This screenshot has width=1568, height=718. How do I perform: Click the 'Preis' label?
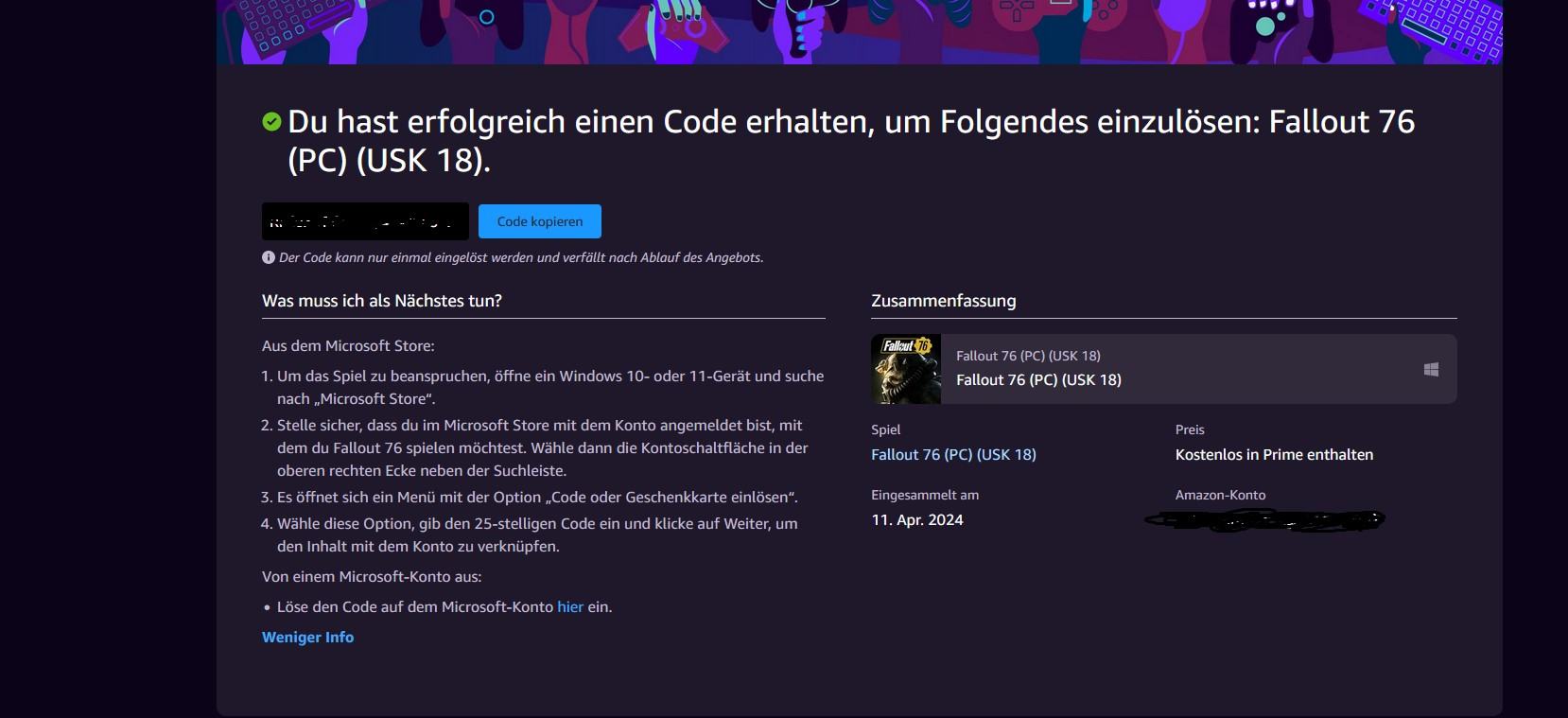tap(1190, 429)
